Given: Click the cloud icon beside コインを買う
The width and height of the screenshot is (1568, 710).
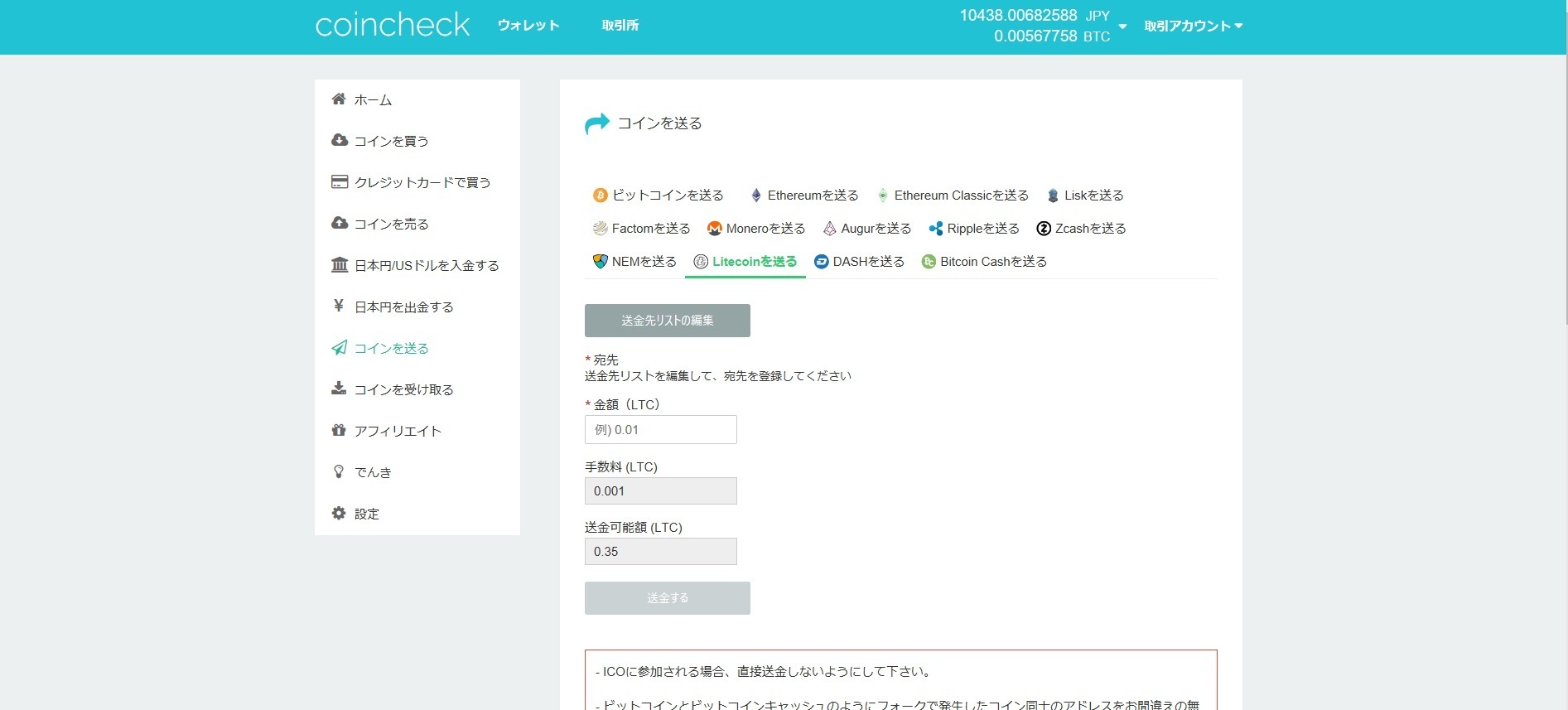Looking at the screenshot, I should [x=339, y=140].
